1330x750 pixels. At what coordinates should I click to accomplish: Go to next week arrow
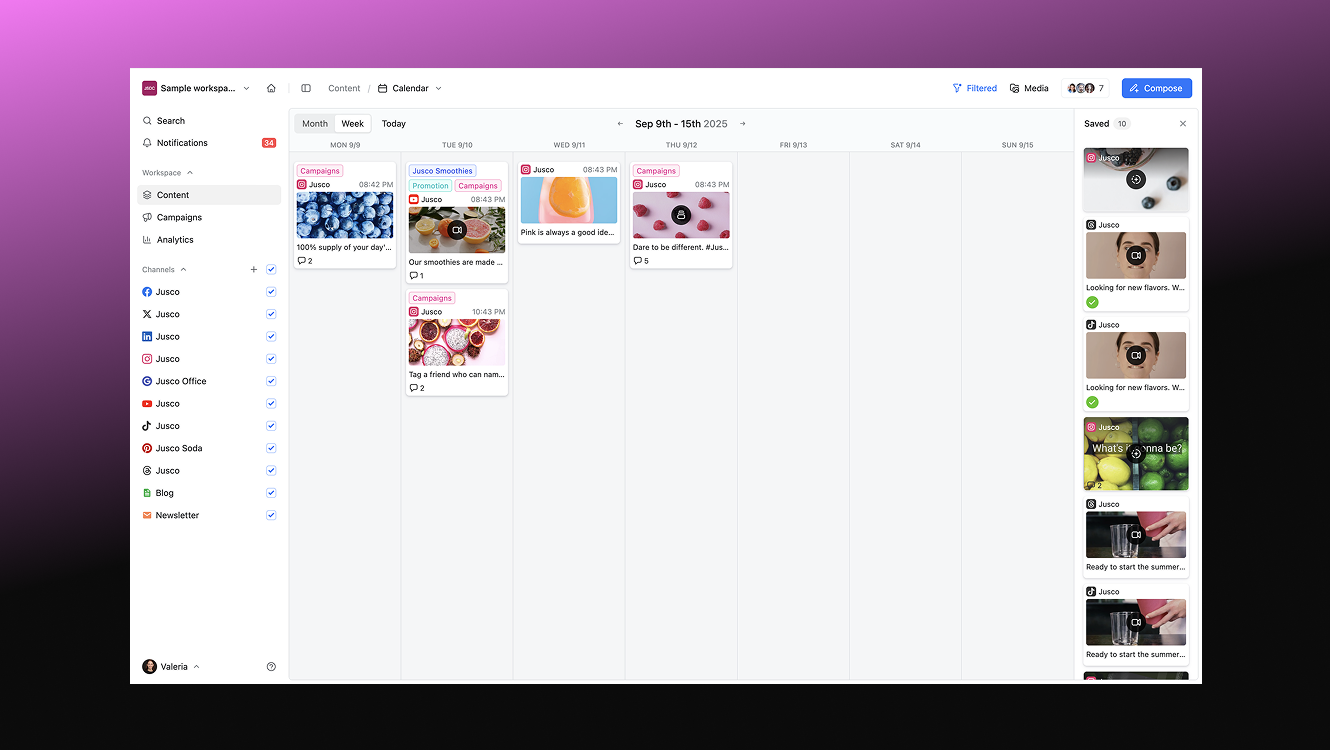click(x=743, y=124)
